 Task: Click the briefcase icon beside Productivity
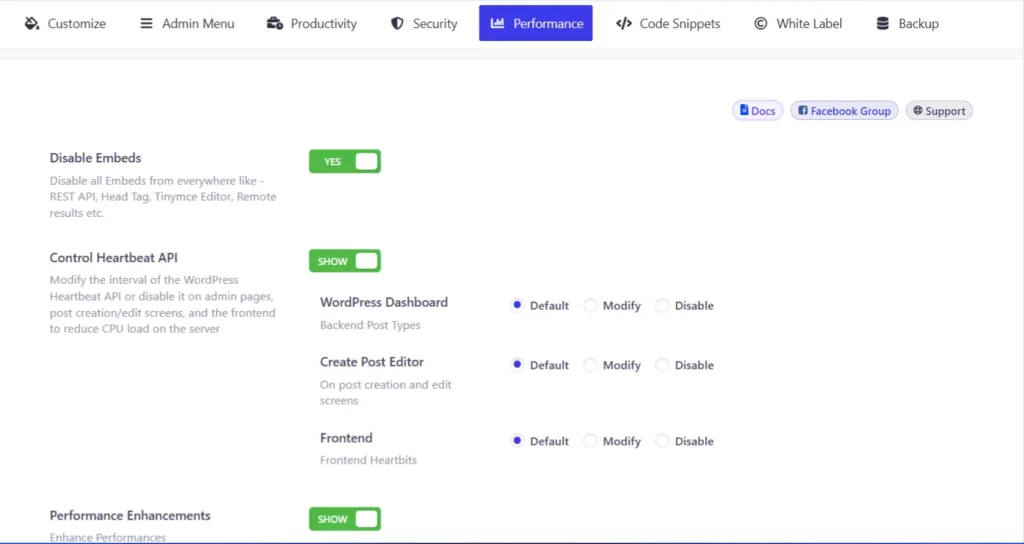pos(275,24)
